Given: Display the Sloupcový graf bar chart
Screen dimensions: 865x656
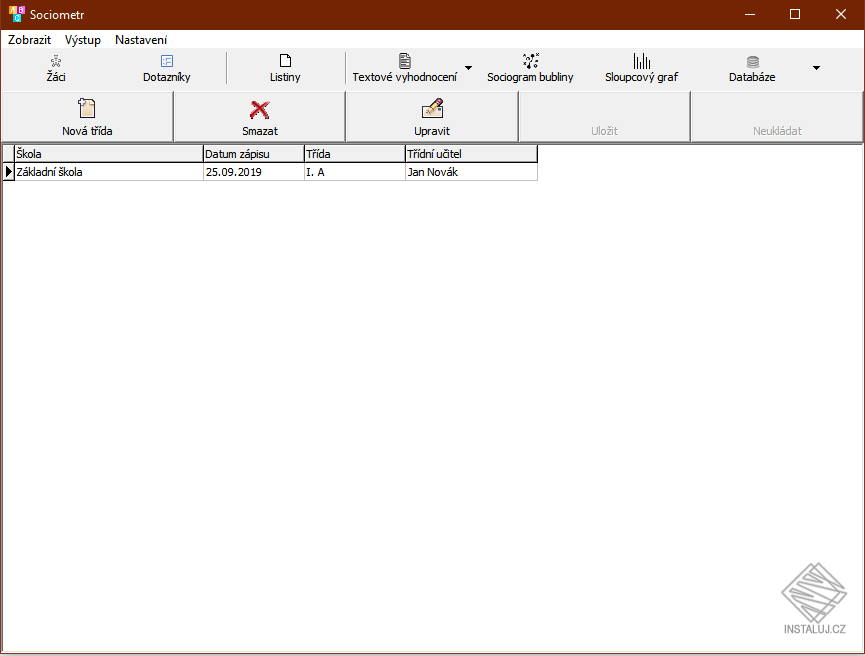Looking at the screenshot, I should tap(642, 68).
